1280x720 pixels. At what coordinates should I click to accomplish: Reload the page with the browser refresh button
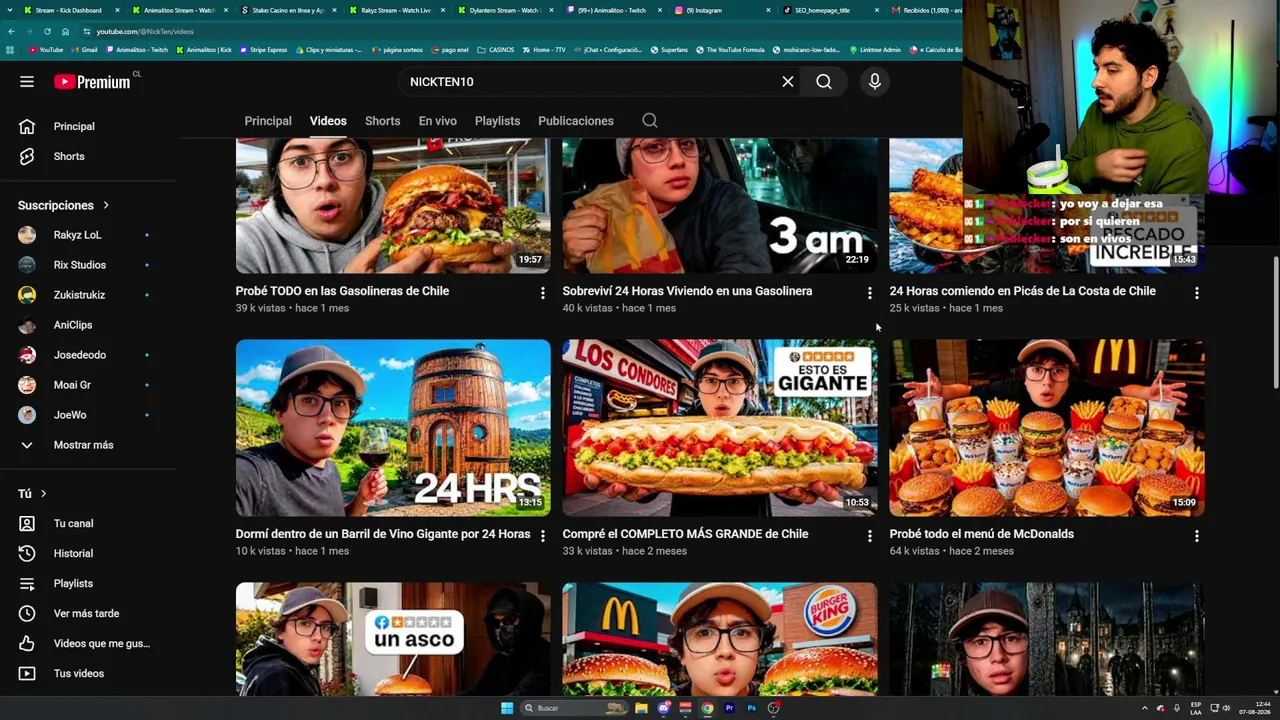(x=47, y=31)
